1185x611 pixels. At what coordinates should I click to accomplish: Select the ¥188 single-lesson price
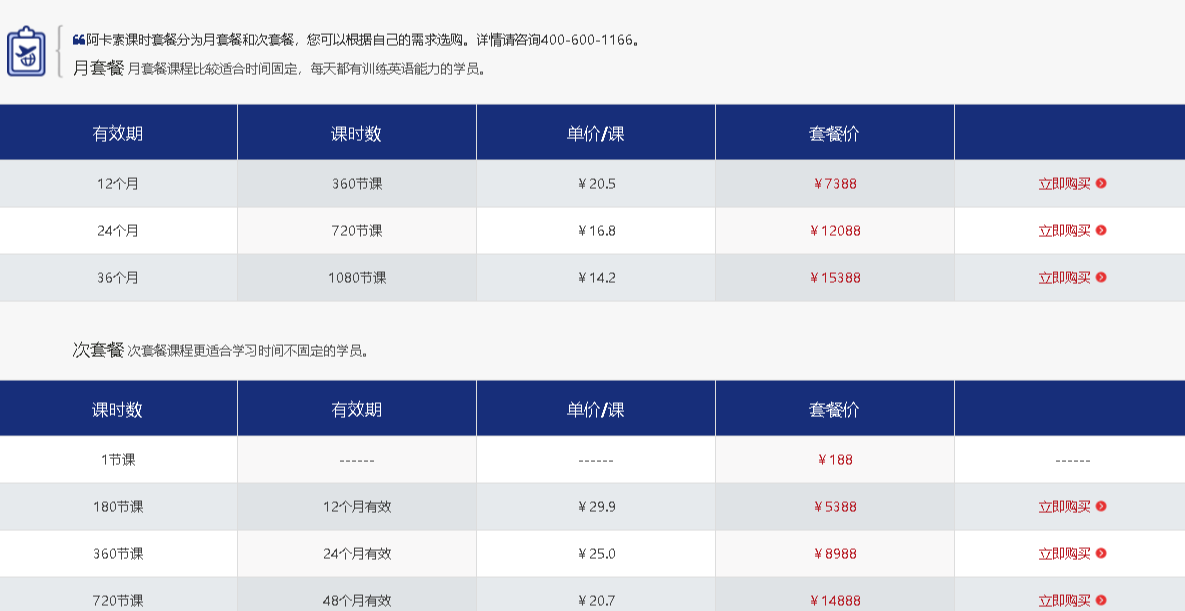[835, 460]
